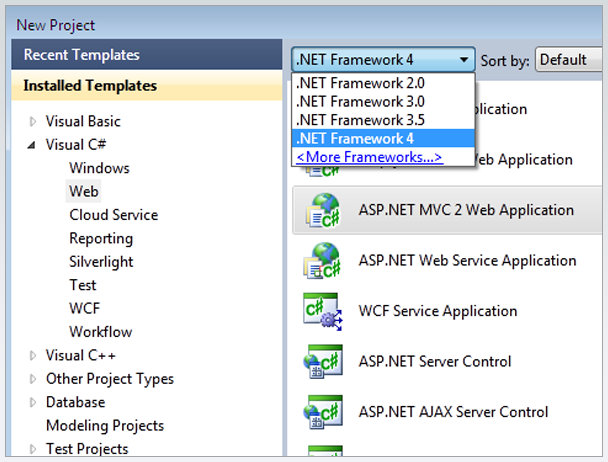Expand the Visual Basic tree node

tap(33, 122)
